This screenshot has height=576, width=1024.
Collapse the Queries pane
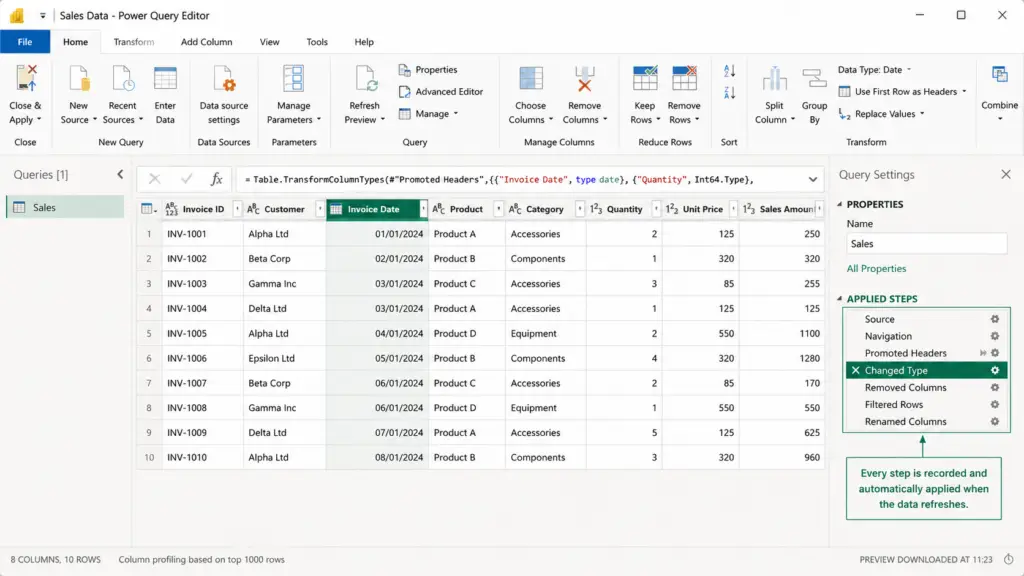120,174
